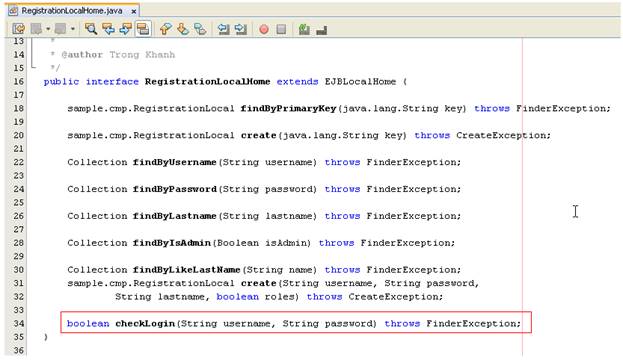Screen dimensions: 623x360
Task: Click the findByIsAdmin method name
Action: (172, 243)
